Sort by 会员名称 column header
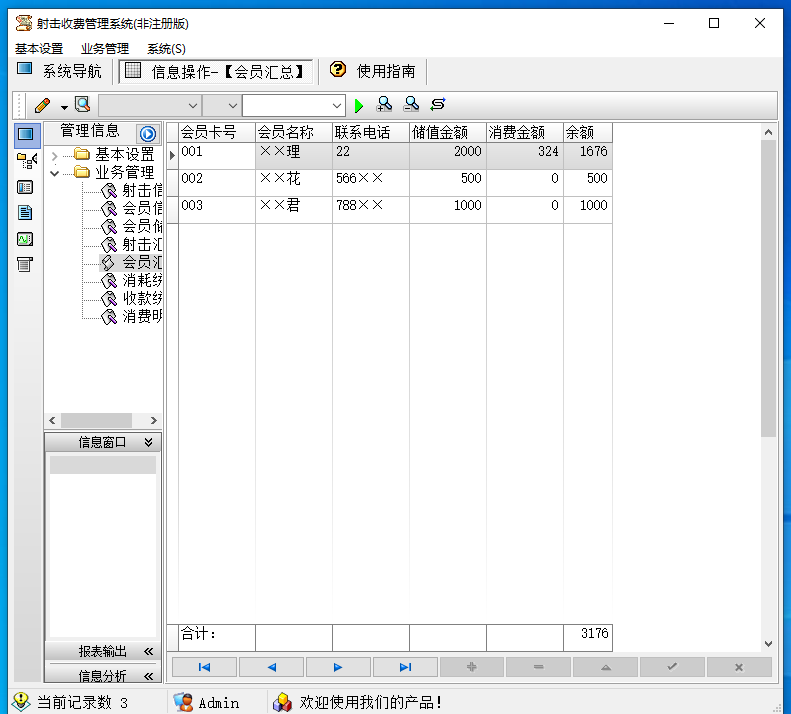791x714 pixels. pos(294,132)
